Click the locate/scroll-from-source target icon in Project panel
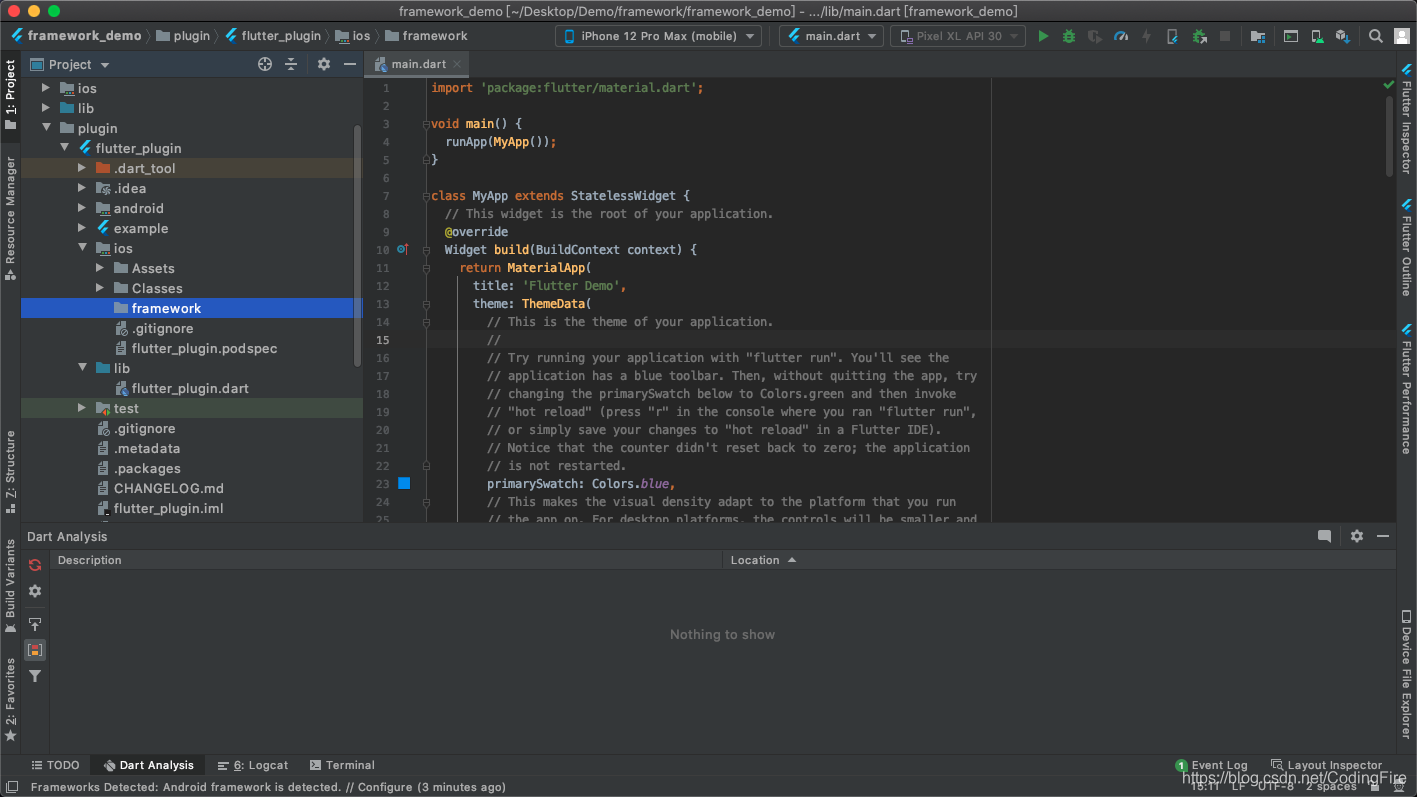 (x=265, y=64)
